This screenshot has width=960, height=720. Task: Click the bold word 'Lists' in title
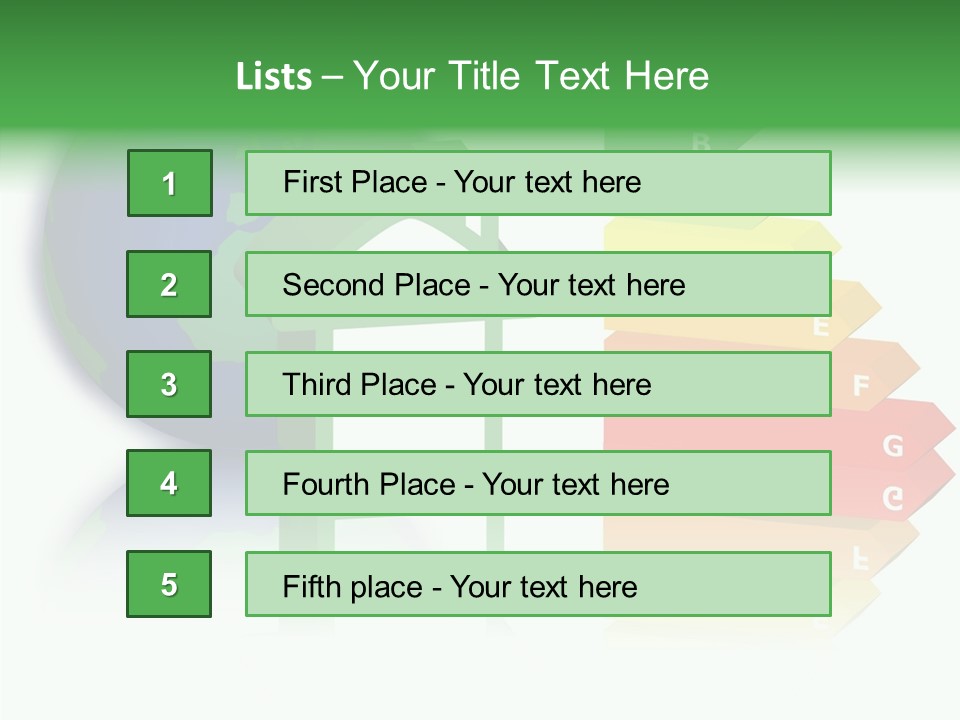[x=274, y=77]
